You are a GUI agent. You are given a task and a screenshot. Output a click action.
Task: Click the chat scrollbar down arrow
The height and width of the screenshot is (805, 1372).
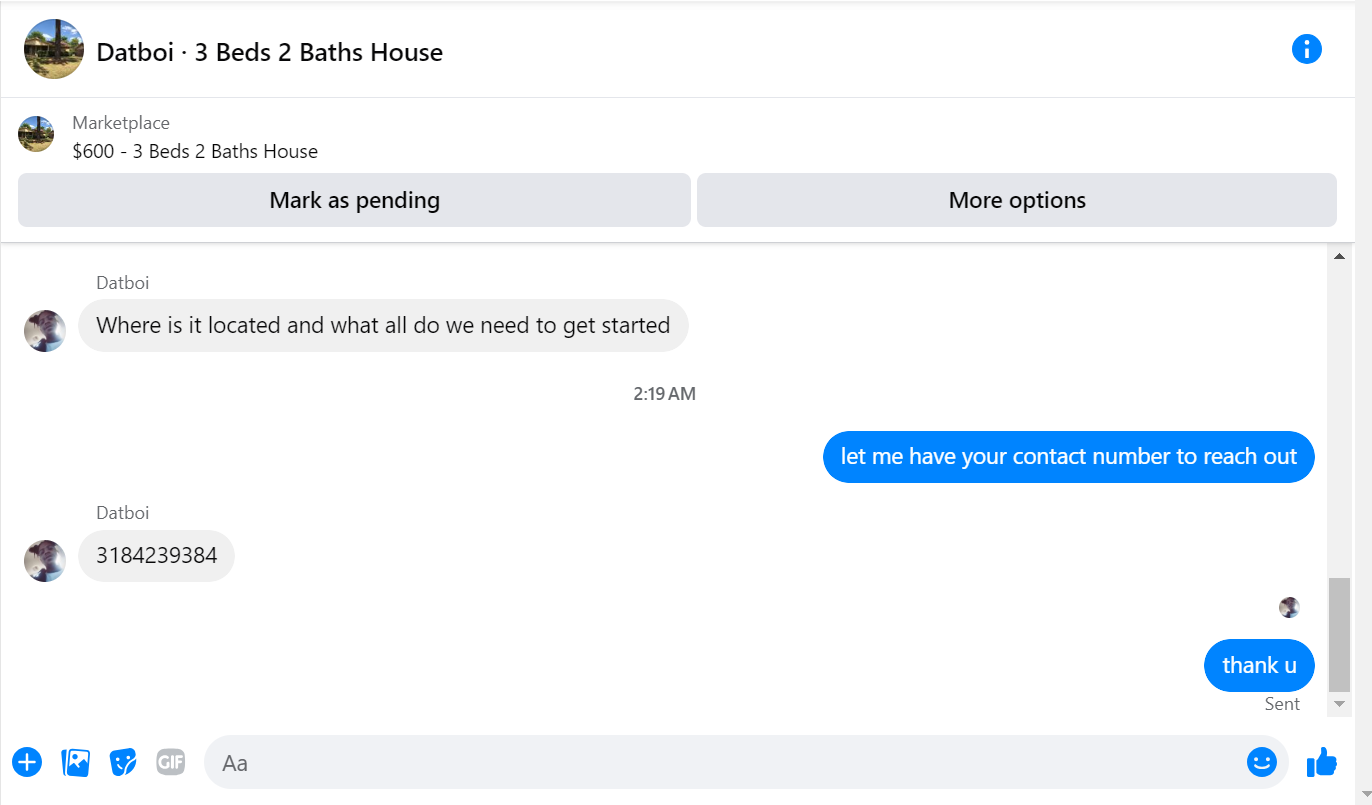(1340, 705)
